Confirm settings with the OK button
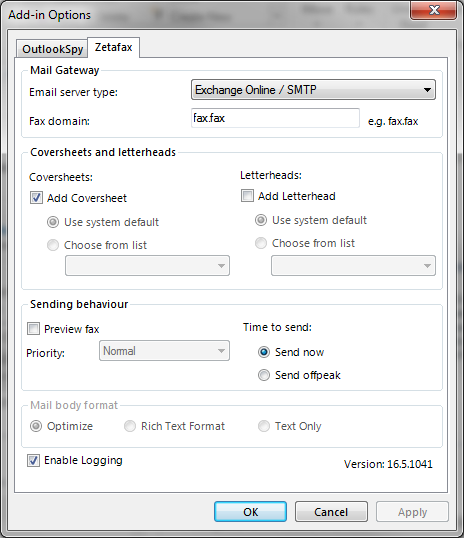Viewport: 464px width, 538px height. [251, 512]
